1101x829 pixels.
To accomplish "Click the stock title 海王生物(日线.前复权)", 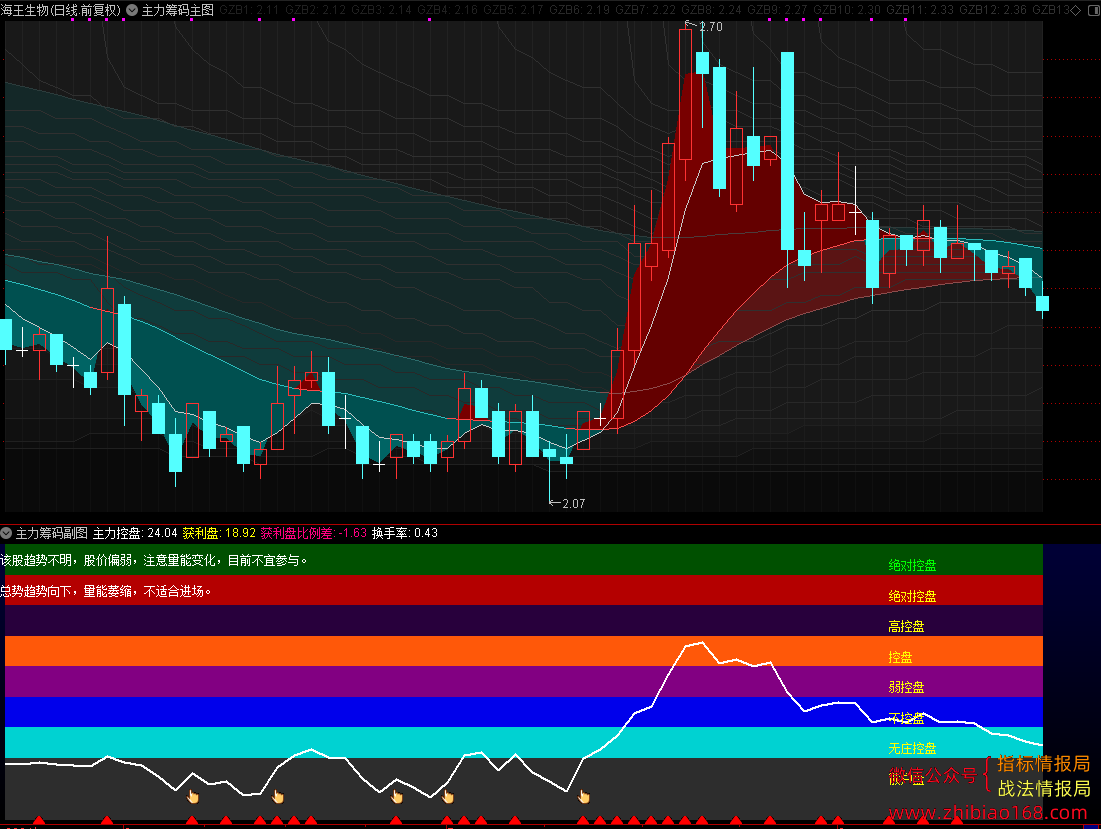I will (61, 10).
